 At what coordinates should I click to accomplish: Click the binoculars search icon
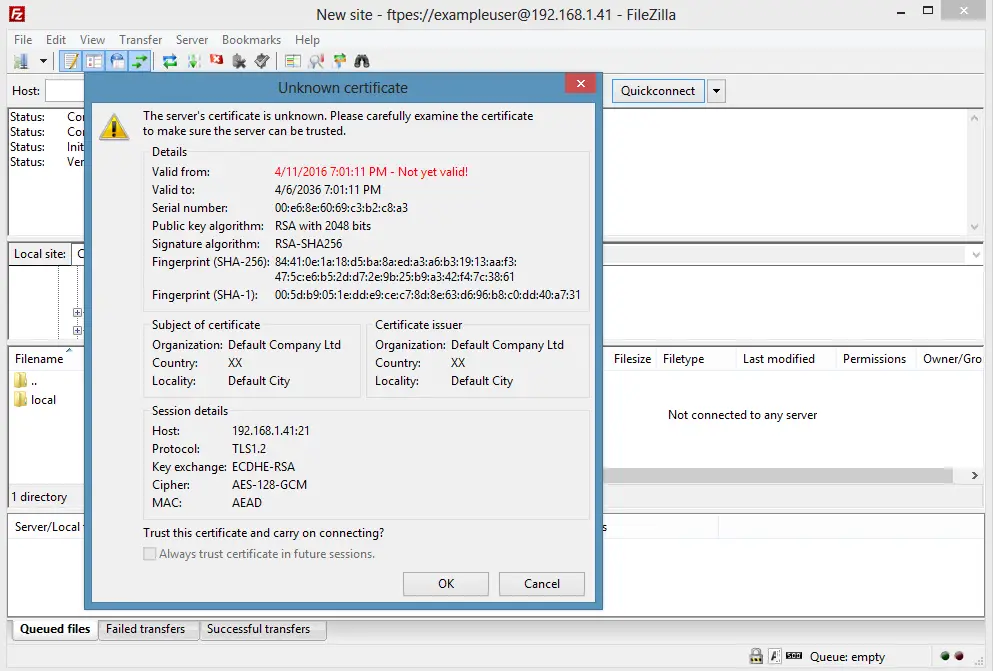click(x=362, y=61)
